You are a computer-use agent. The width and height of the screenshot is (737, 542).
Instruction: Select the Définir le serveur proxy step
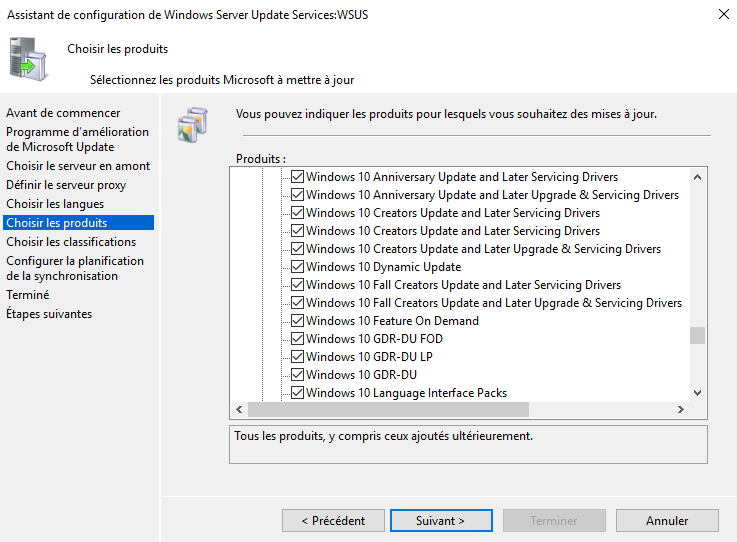point(66,185)
